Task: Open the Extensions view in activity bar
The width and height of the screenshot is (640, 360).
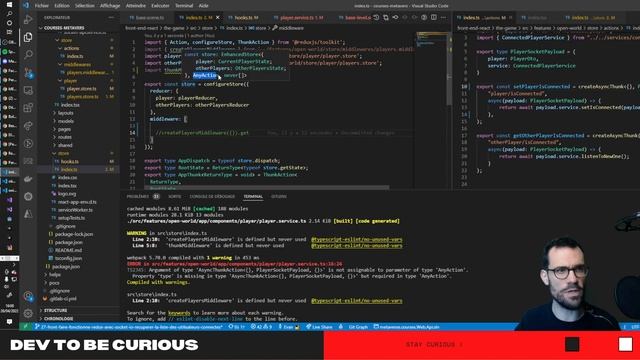Action: pyautogui.click(x=28, y=108)
